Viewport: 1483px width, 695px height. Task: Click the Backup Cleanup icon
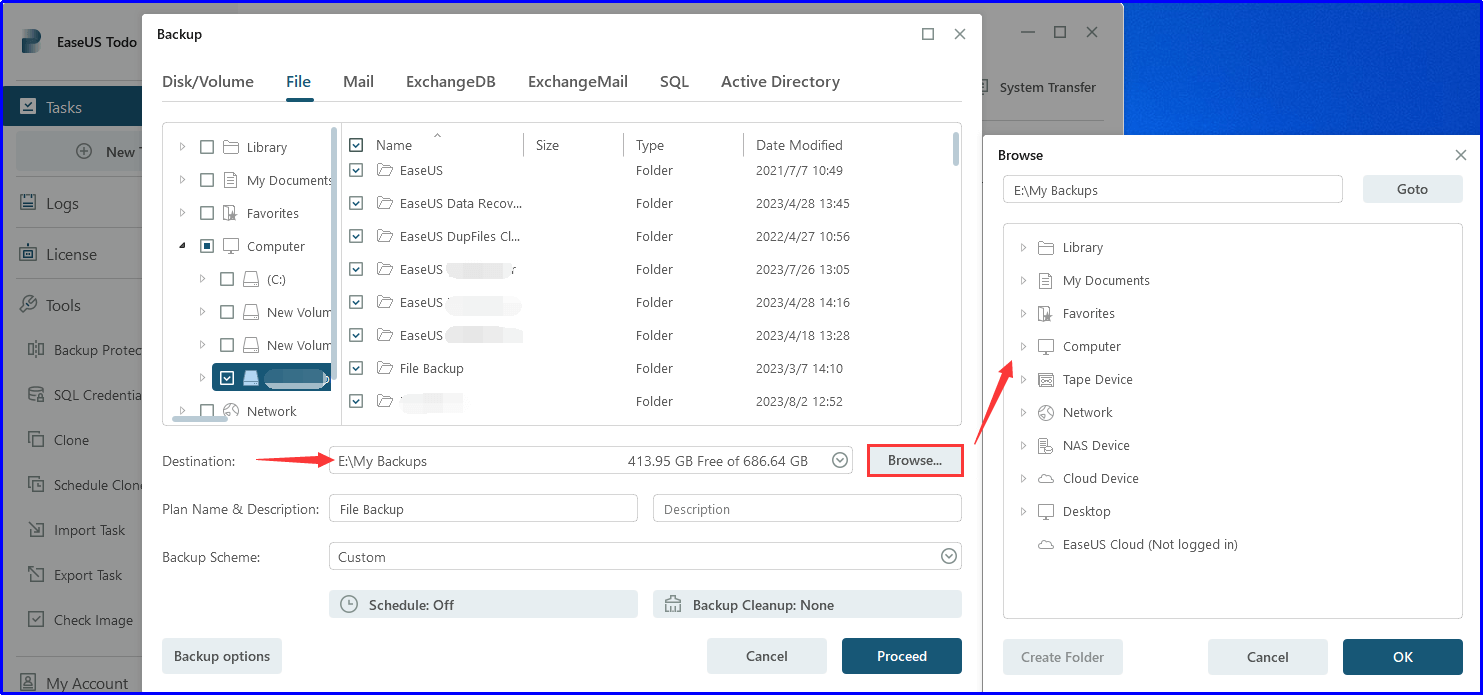tap(673, 605)
